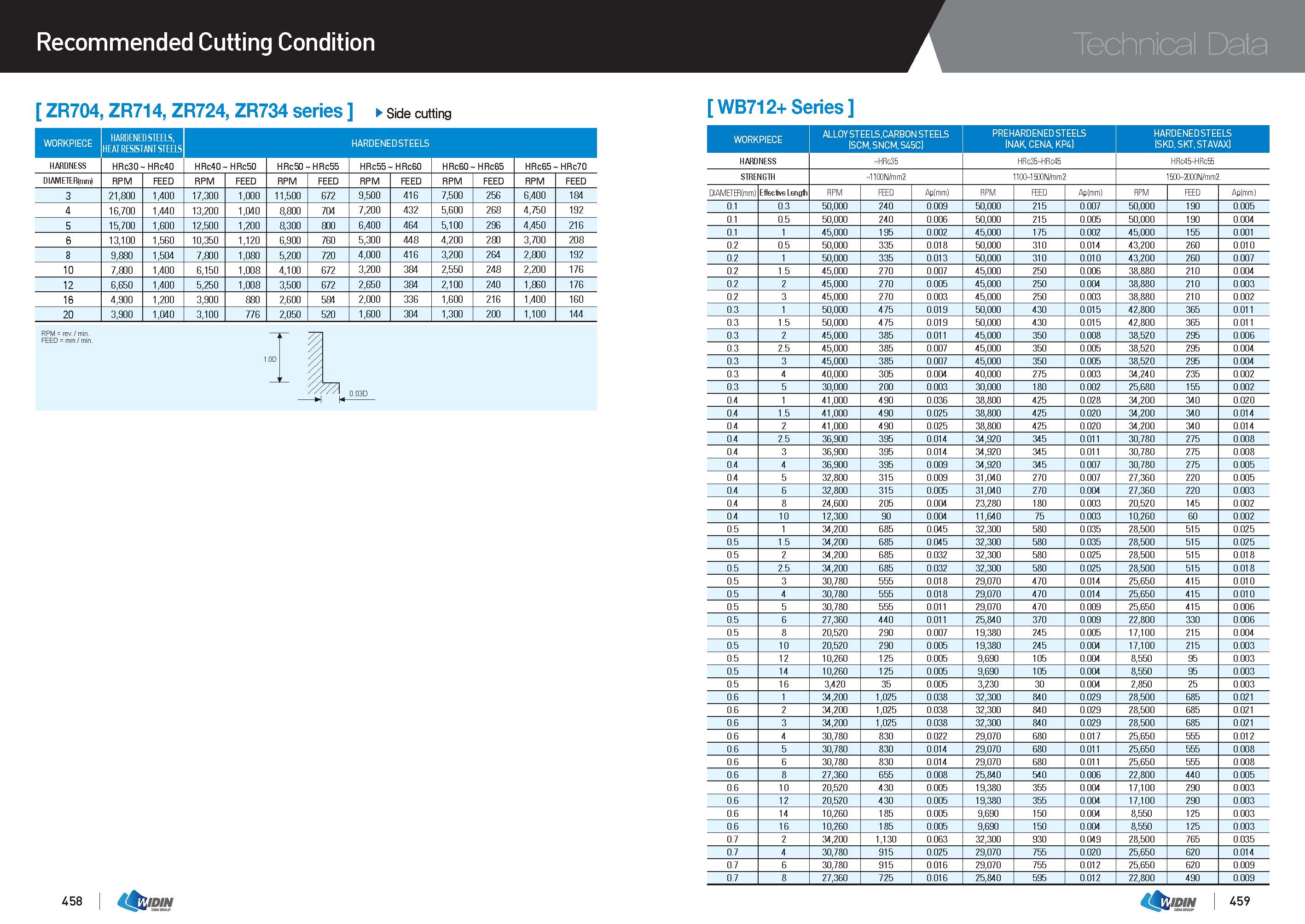
Task: Click the HARDENED STEELS (SKD, SKT, STAVAX) header
Action: pos(1192,139)
